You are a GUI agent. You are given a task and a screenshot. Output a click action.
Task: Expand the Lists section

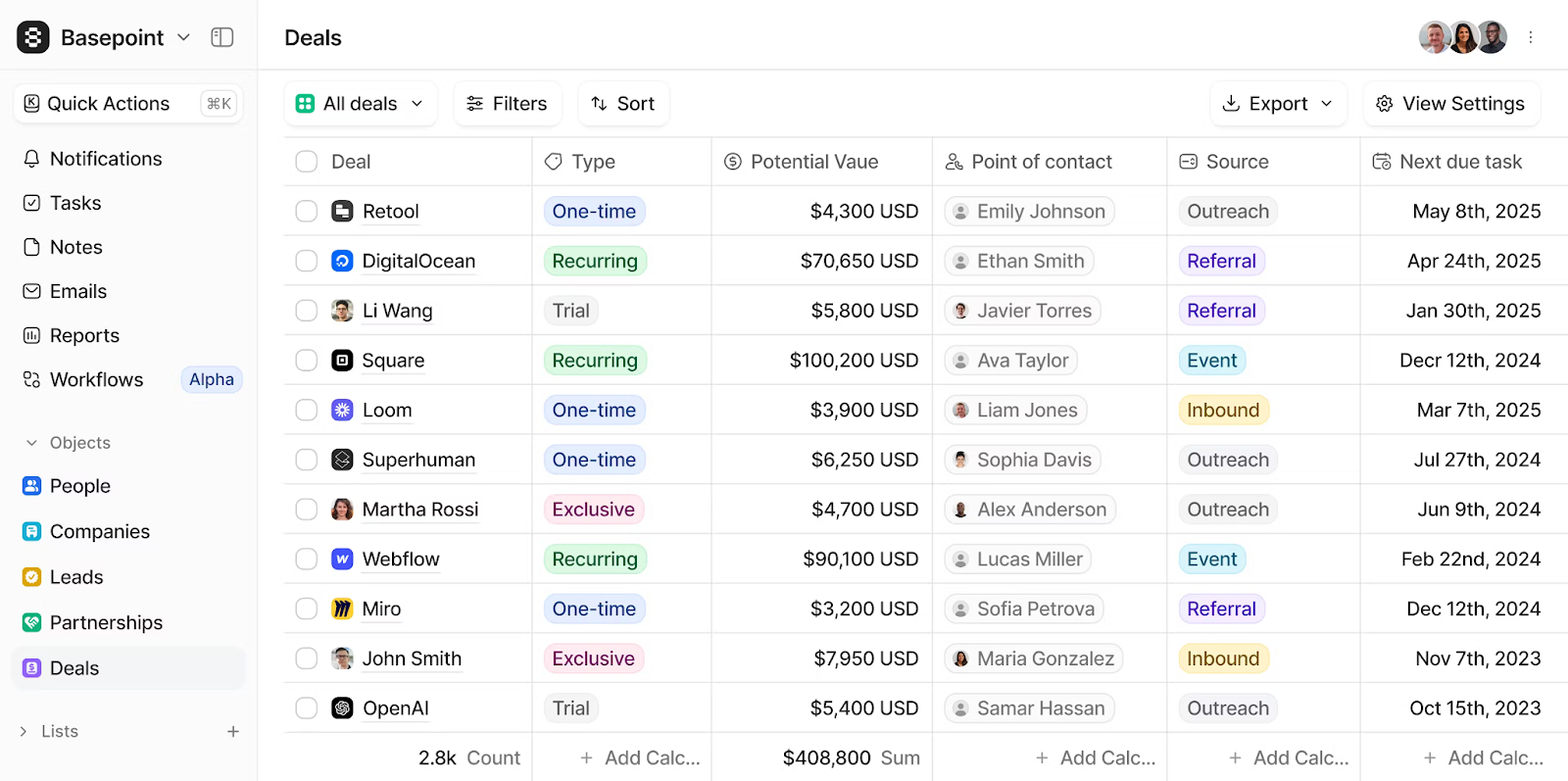24,731
